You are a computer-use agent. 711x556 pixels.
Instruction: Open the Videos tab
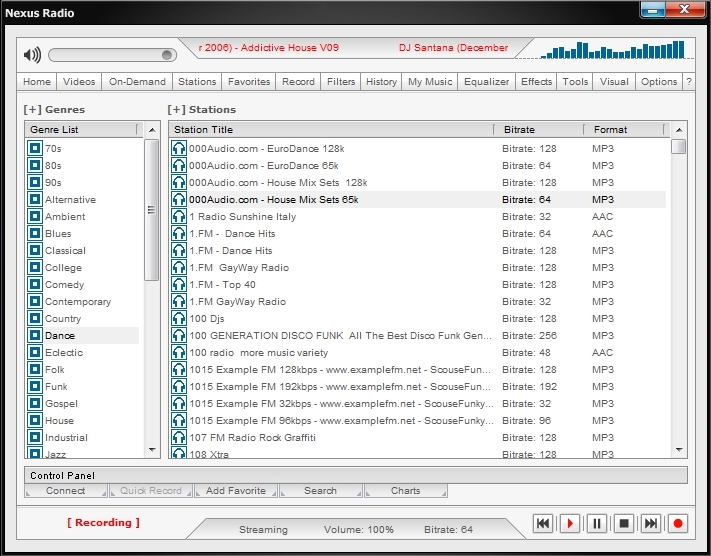point(79,82)
